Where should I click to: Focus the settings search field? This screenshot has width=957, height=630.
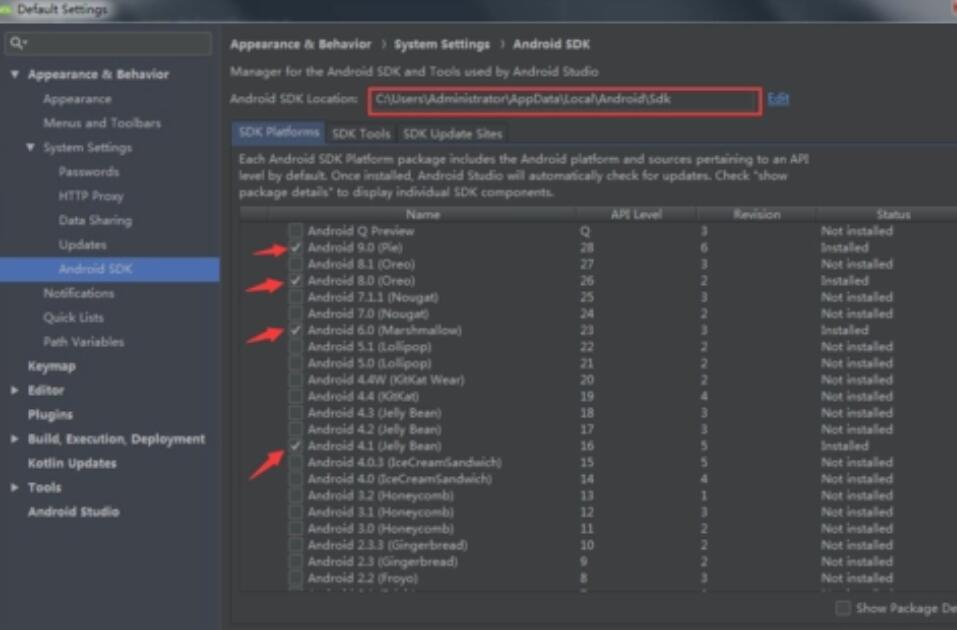(109, 43)
